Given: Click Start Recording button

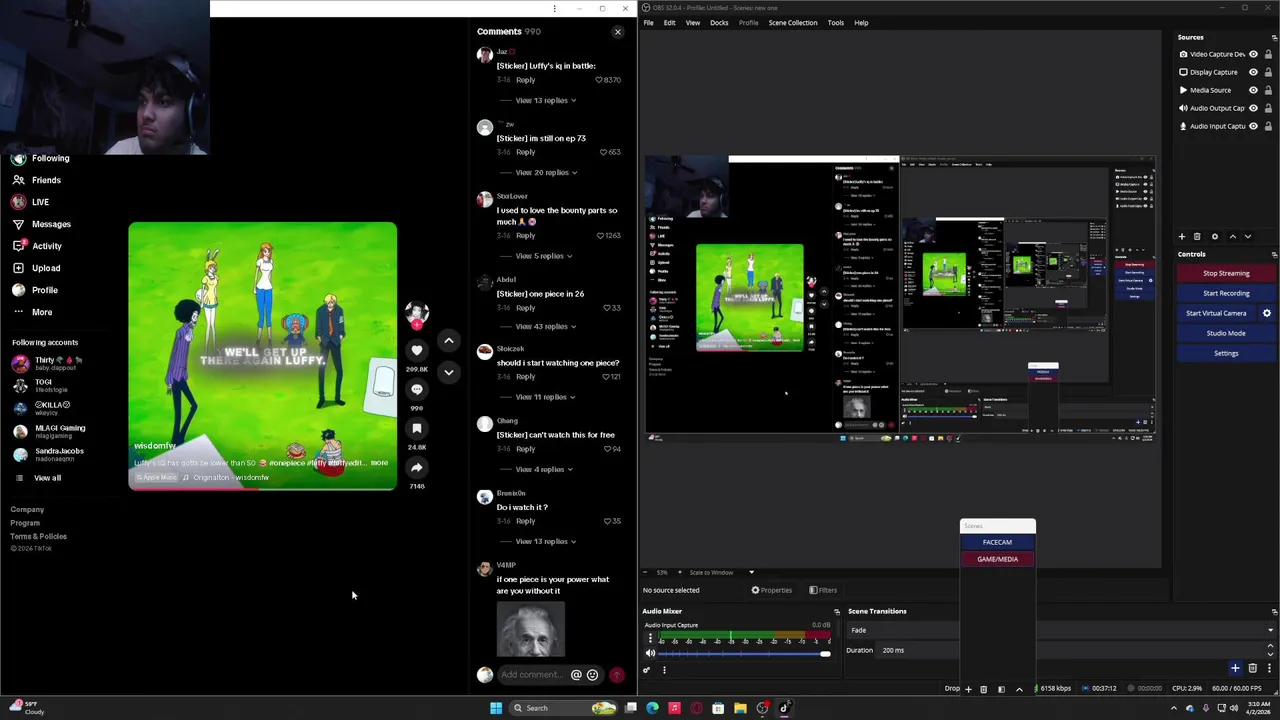Looking at the screenshot, I should [1226, 293].
